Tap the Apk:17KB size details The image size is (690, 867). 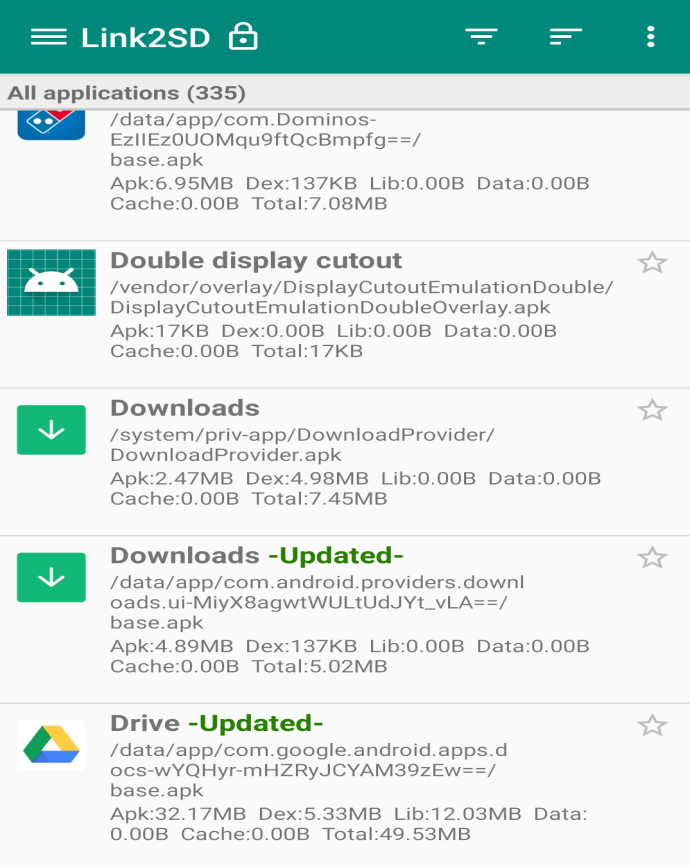coord(333,331)
